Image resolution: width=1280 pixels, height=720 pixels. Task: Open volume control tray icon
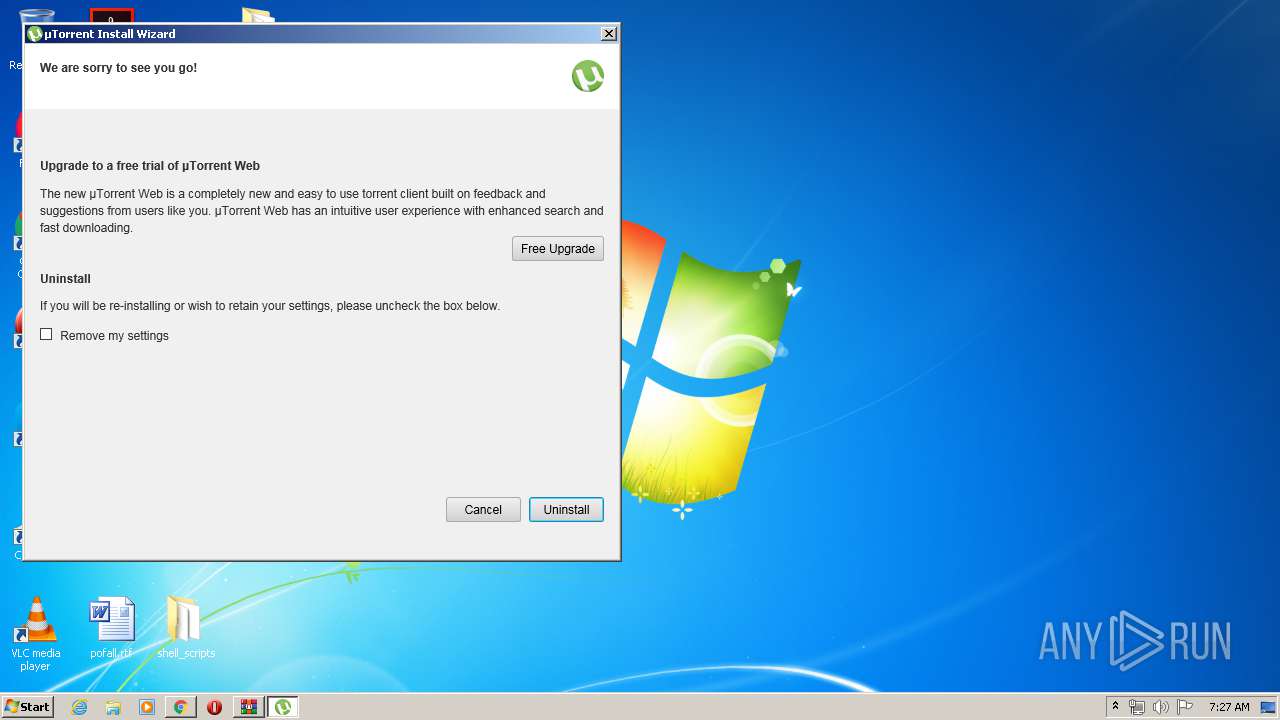(x=1161, y=707)
